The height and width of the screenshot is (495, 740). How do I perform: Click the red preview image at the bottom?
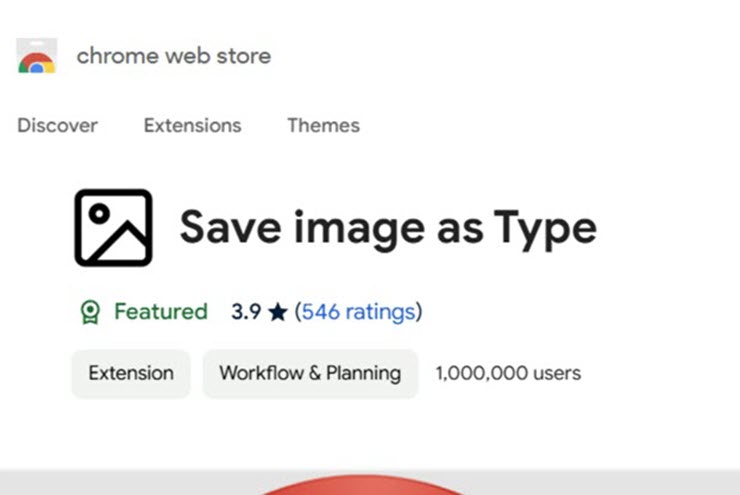coord(362,486)
